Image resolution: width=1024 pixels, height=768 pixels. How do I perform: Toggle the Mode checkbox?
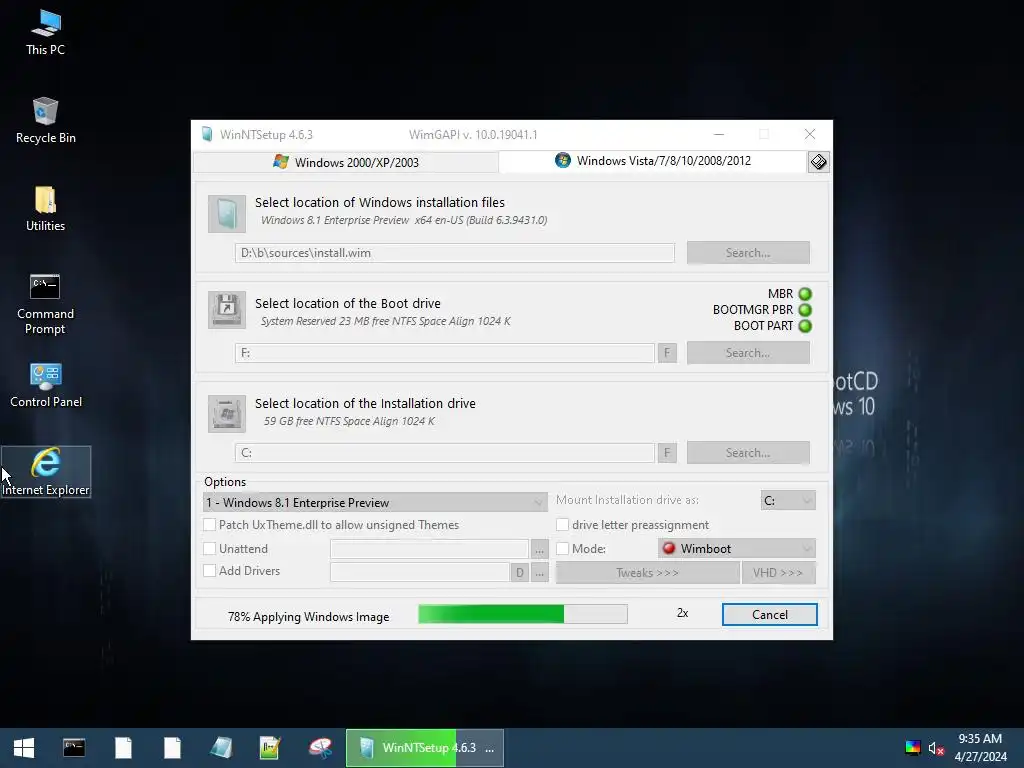tap(562, 549)
